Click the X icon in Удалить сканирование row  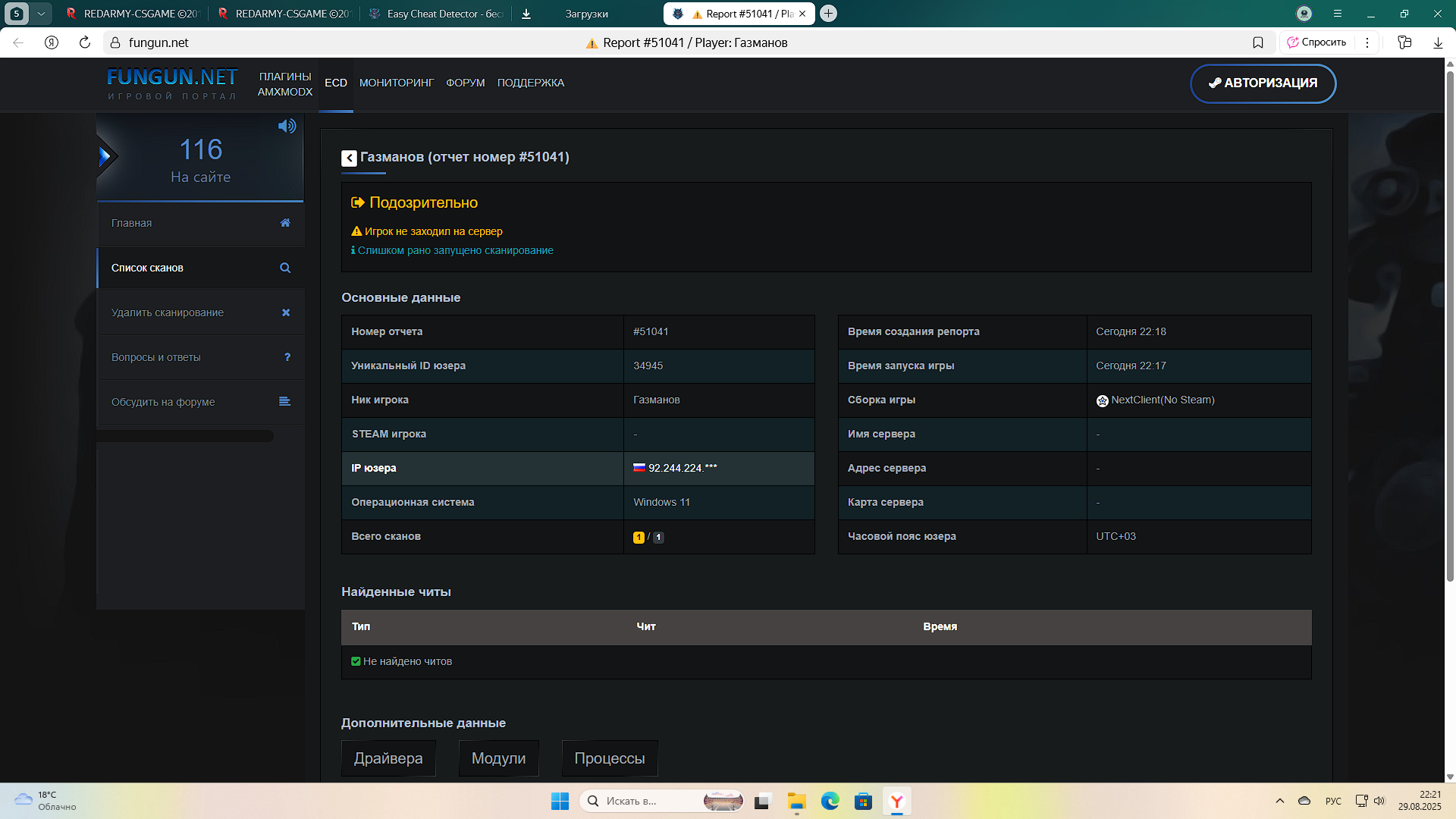click(286, 312)
